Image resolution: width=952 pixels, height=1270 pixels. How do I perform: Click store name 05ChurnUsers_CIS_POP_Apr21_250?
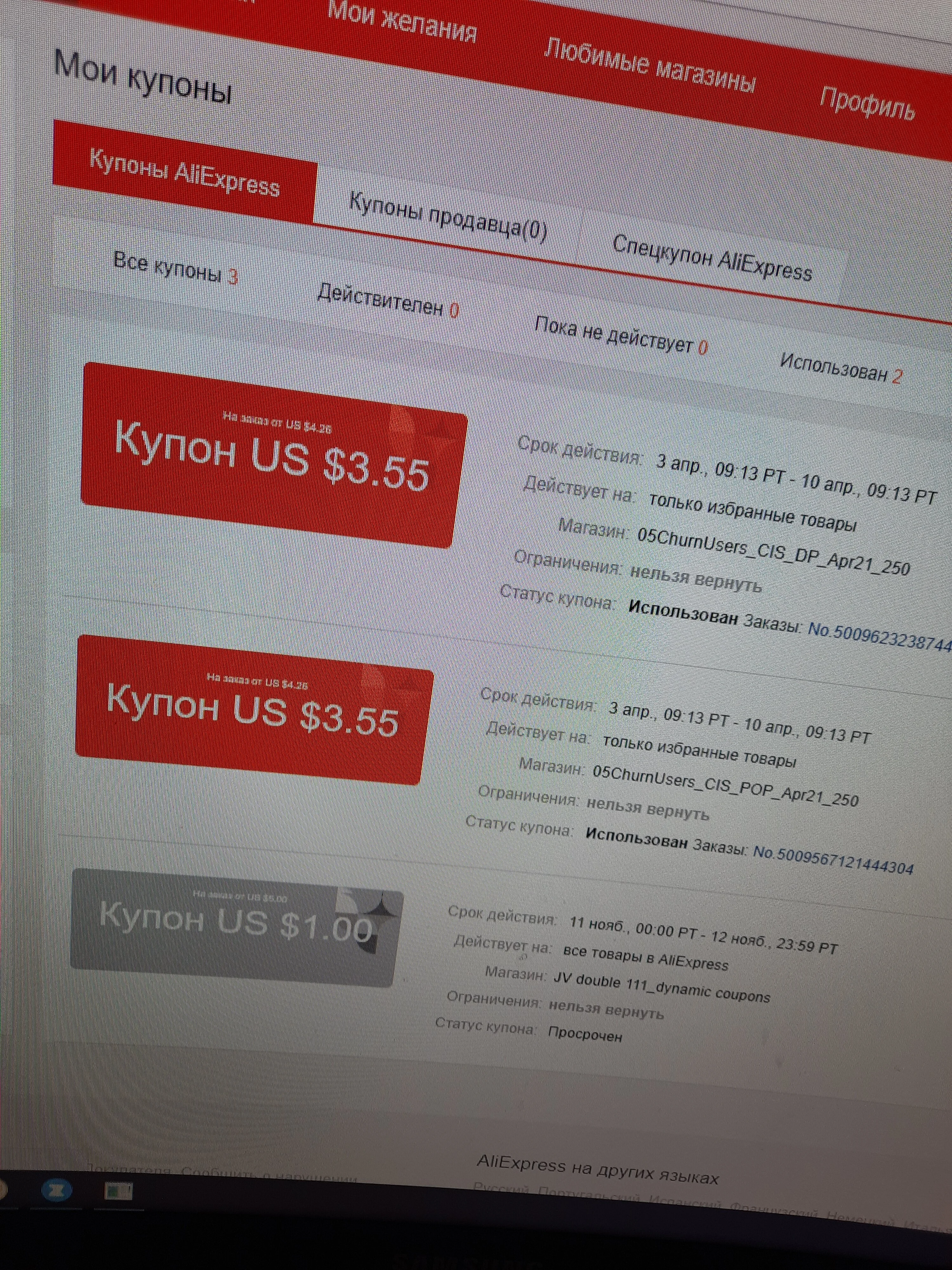tap(725, 786)
